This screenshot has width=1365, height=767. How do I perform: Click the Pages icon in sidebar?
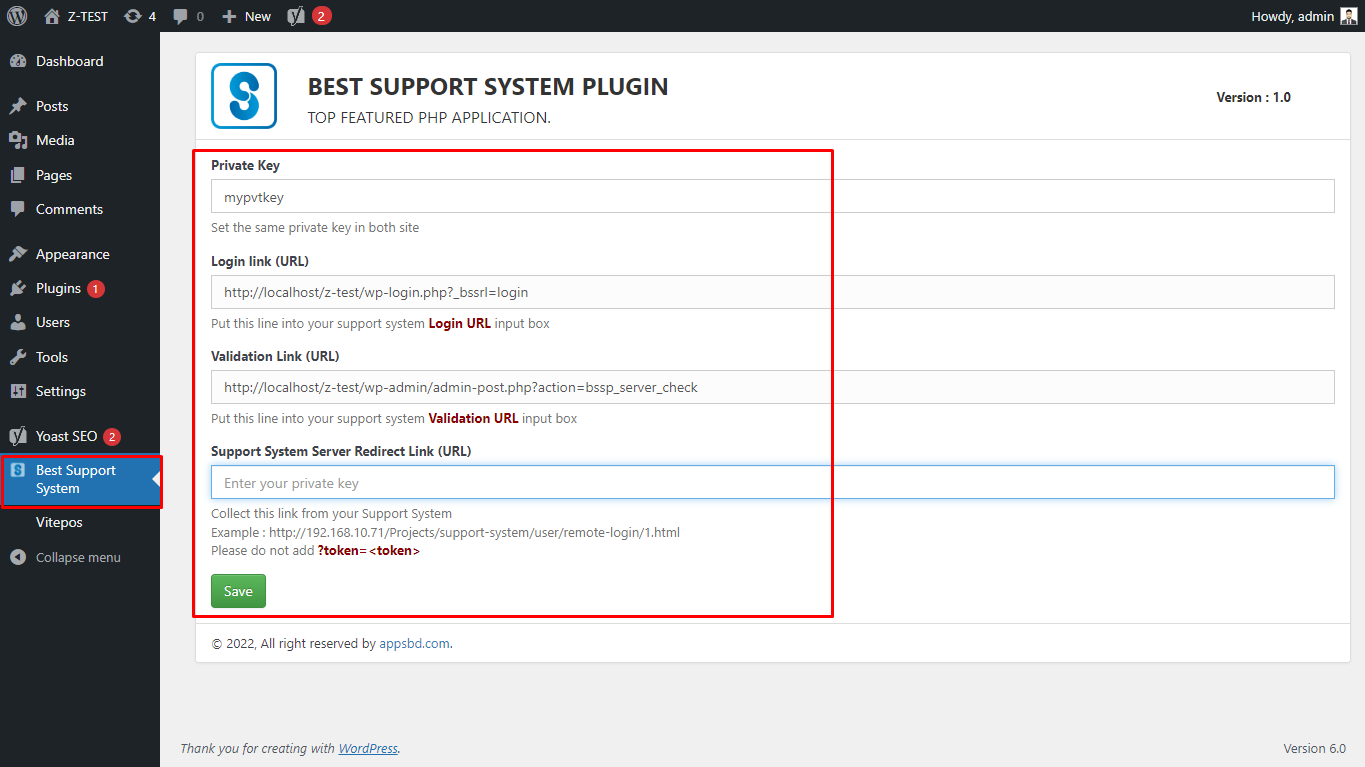(18, 175)
